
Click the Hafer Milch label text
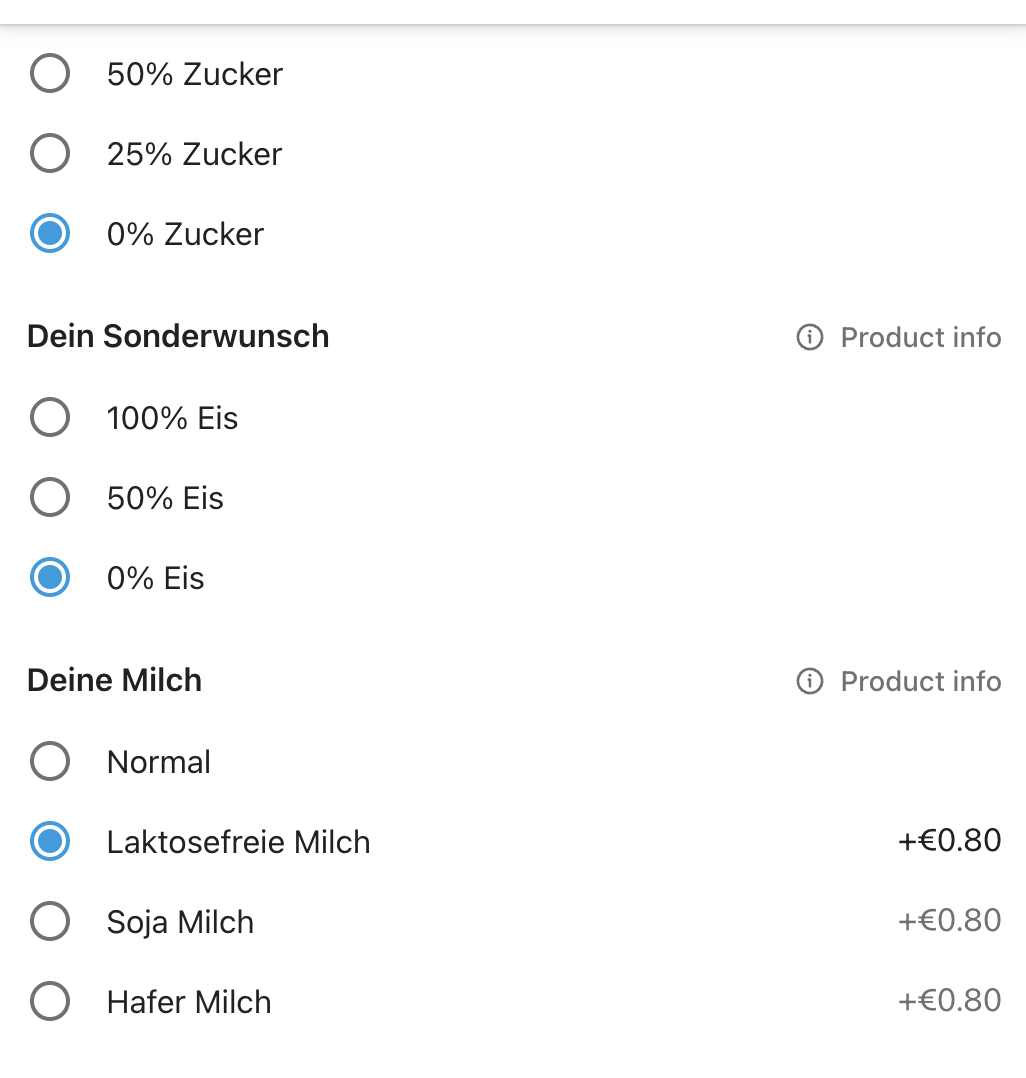click(x=189, y=1002)
